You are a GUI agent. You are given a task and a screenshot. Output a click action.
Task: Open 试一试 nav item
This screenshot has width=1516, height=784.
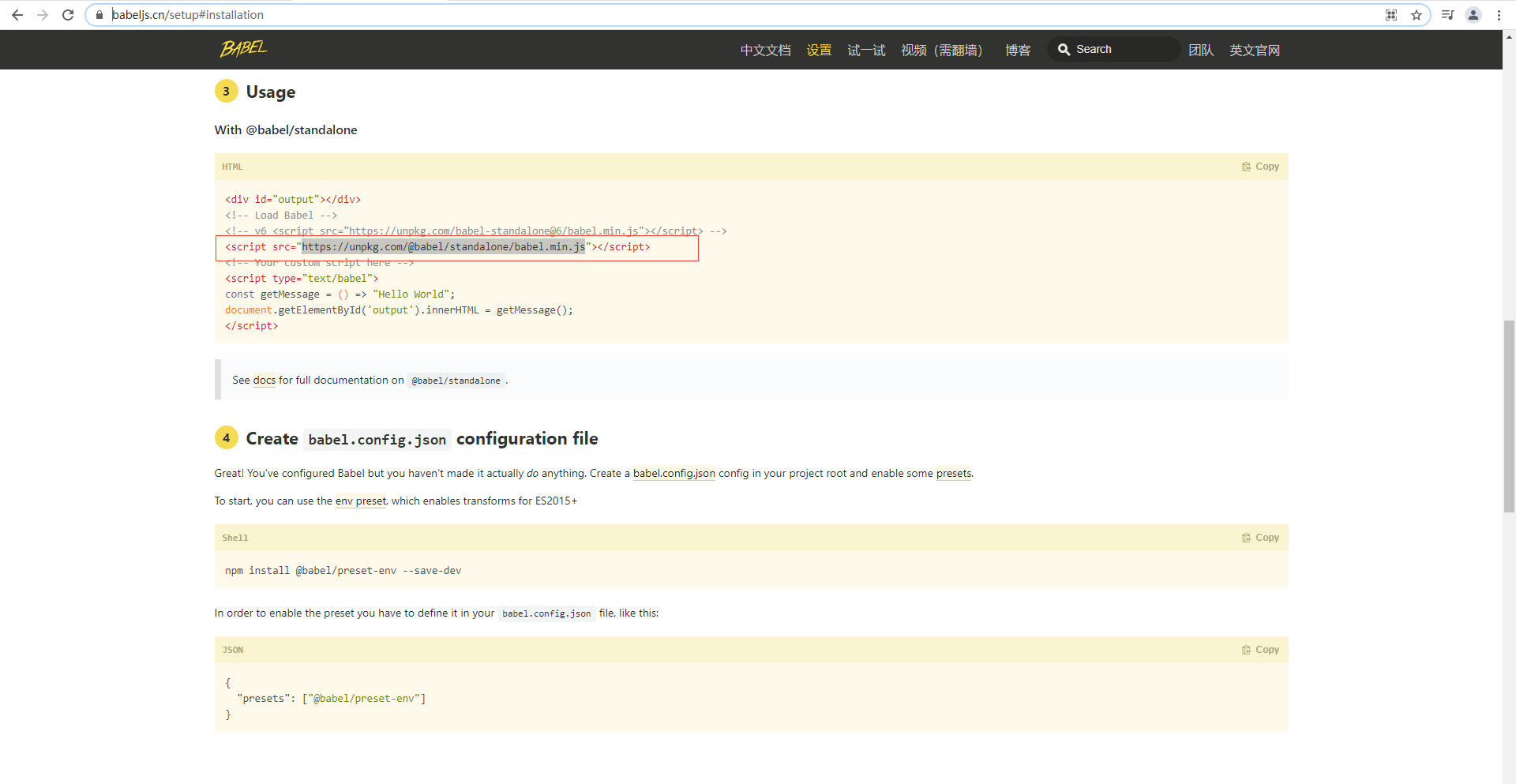click(x=866, y=50)
